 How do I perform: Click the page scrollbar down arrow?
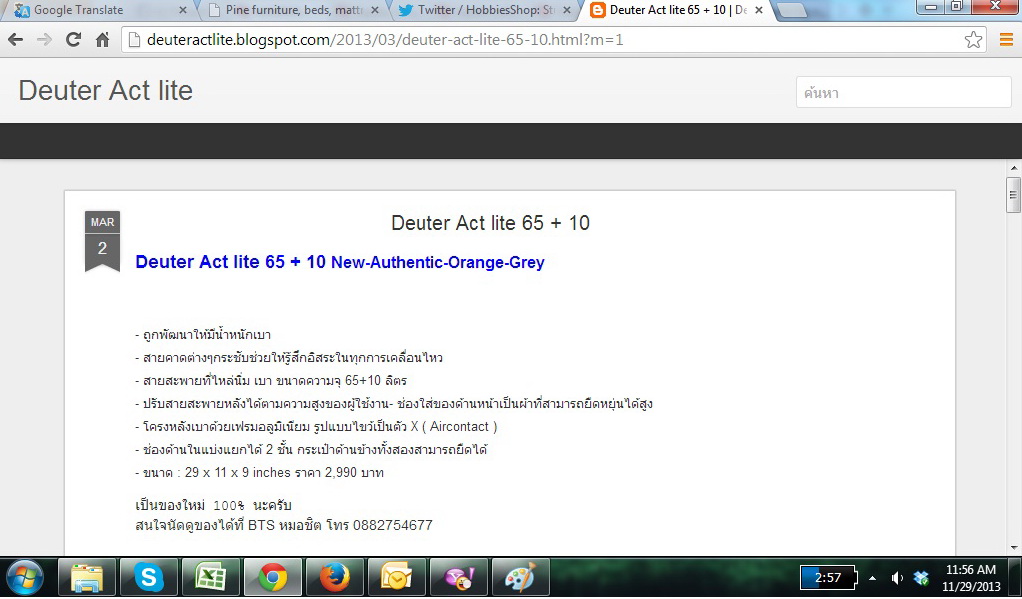pyautogui.click(x=1014, y=548)
